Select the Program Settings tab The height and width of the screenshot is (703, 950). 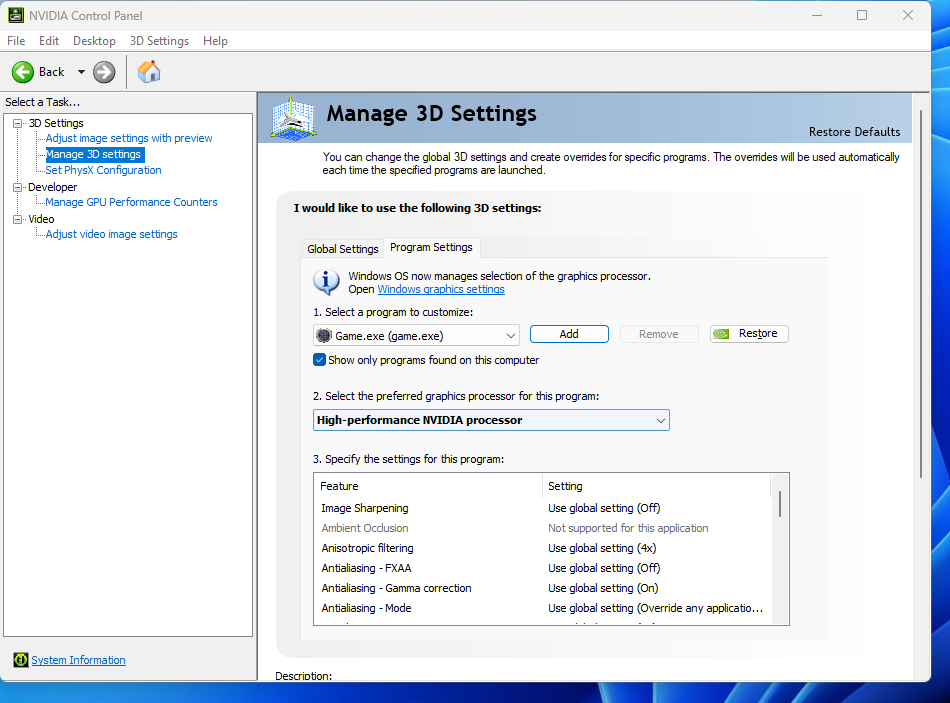click(x=431, y=247)
